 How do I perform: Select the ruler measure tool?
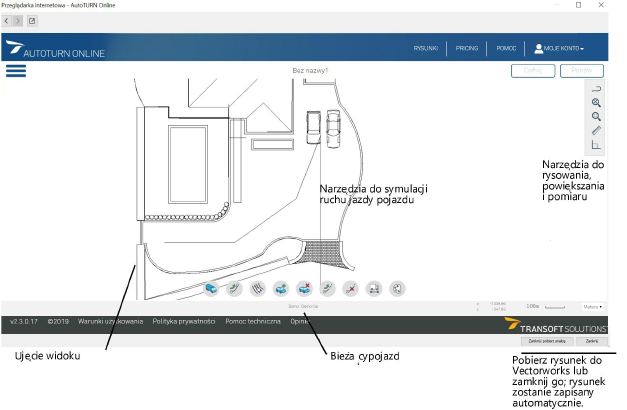(x=596, y=130)
